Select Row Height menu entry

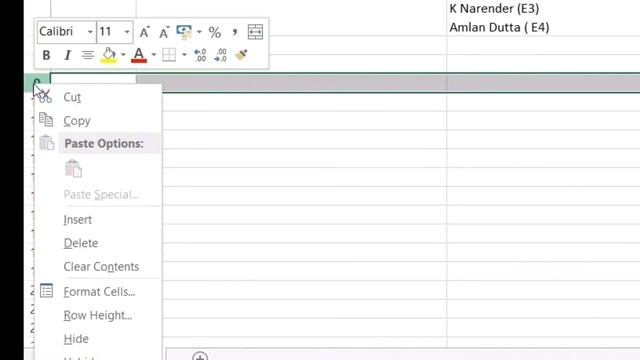coord(98,315)
